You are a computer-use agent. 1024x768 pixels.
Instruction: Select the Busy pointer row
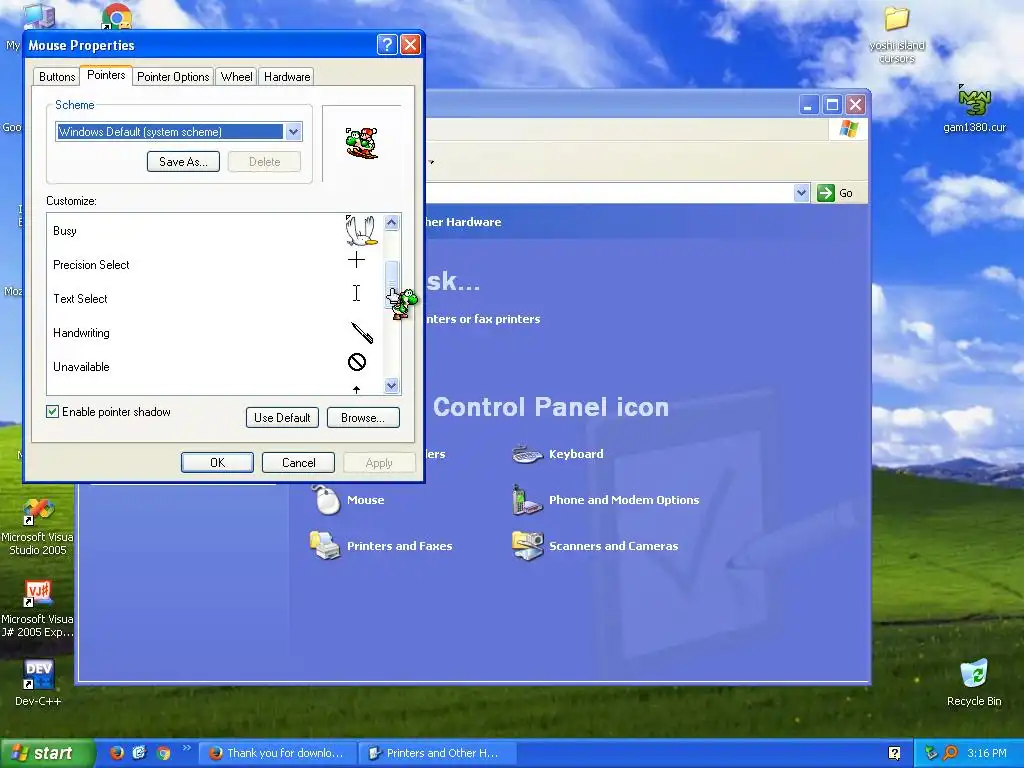pos(215,231)
